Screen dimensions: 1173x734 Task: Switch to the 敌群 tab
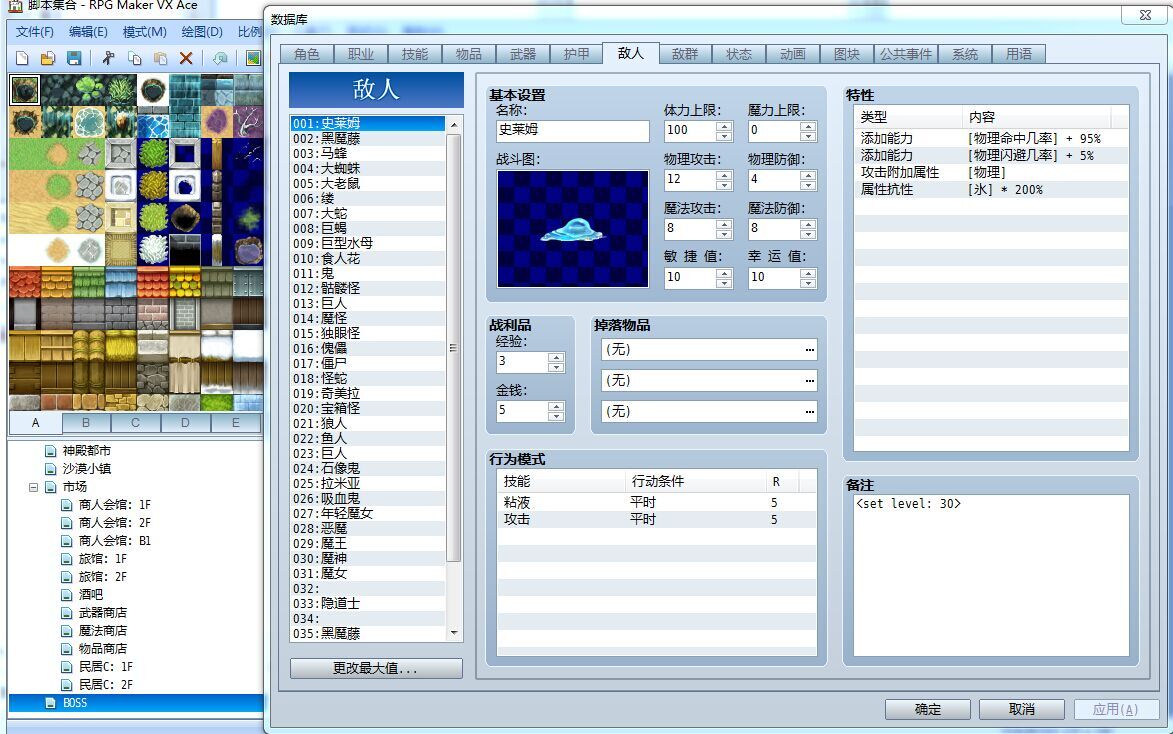coord(684,54)
